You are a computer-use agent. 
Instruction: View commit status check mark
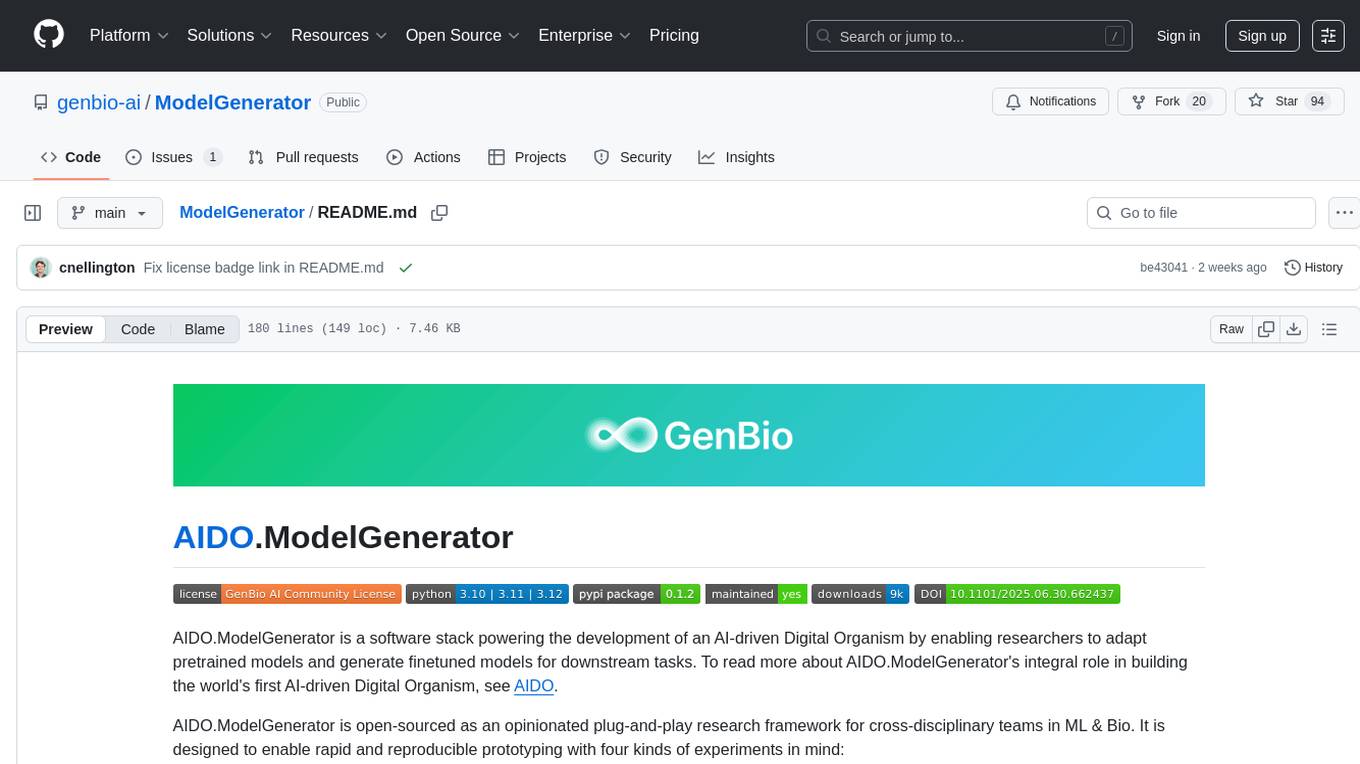click(405, 268)
